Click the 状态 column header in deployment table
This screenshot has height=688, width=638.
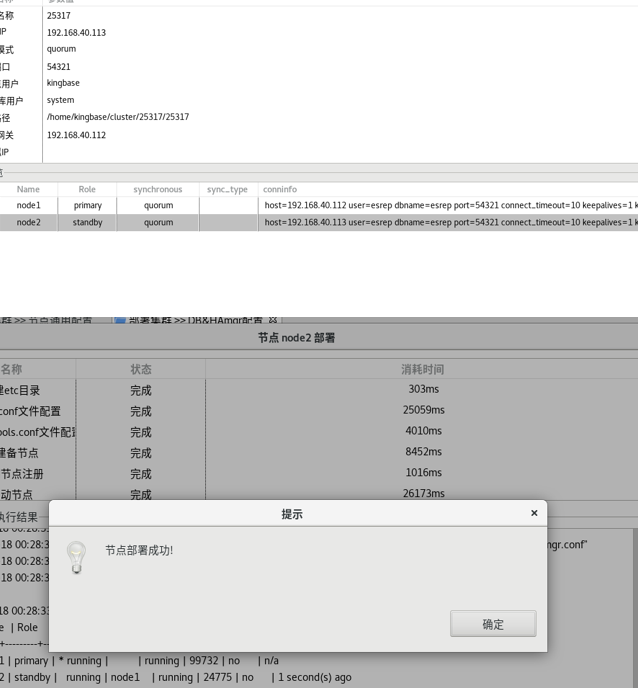pyautogui.click(x=140, y=369)
